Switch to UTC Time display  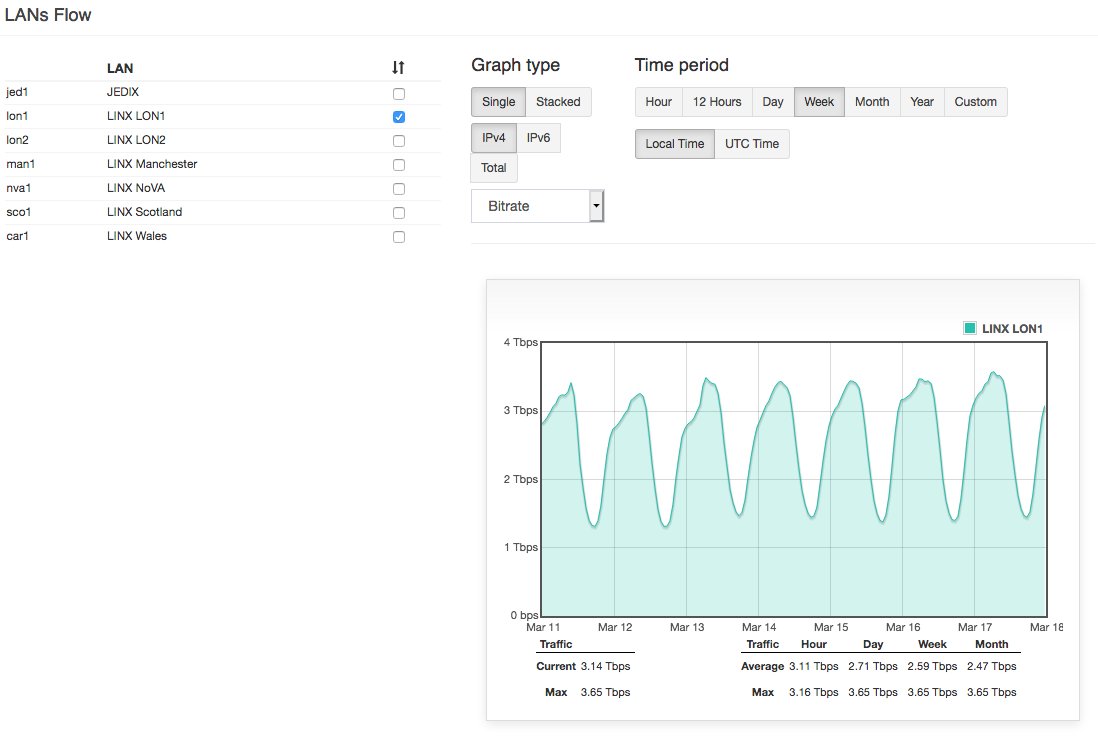(751, 144)
